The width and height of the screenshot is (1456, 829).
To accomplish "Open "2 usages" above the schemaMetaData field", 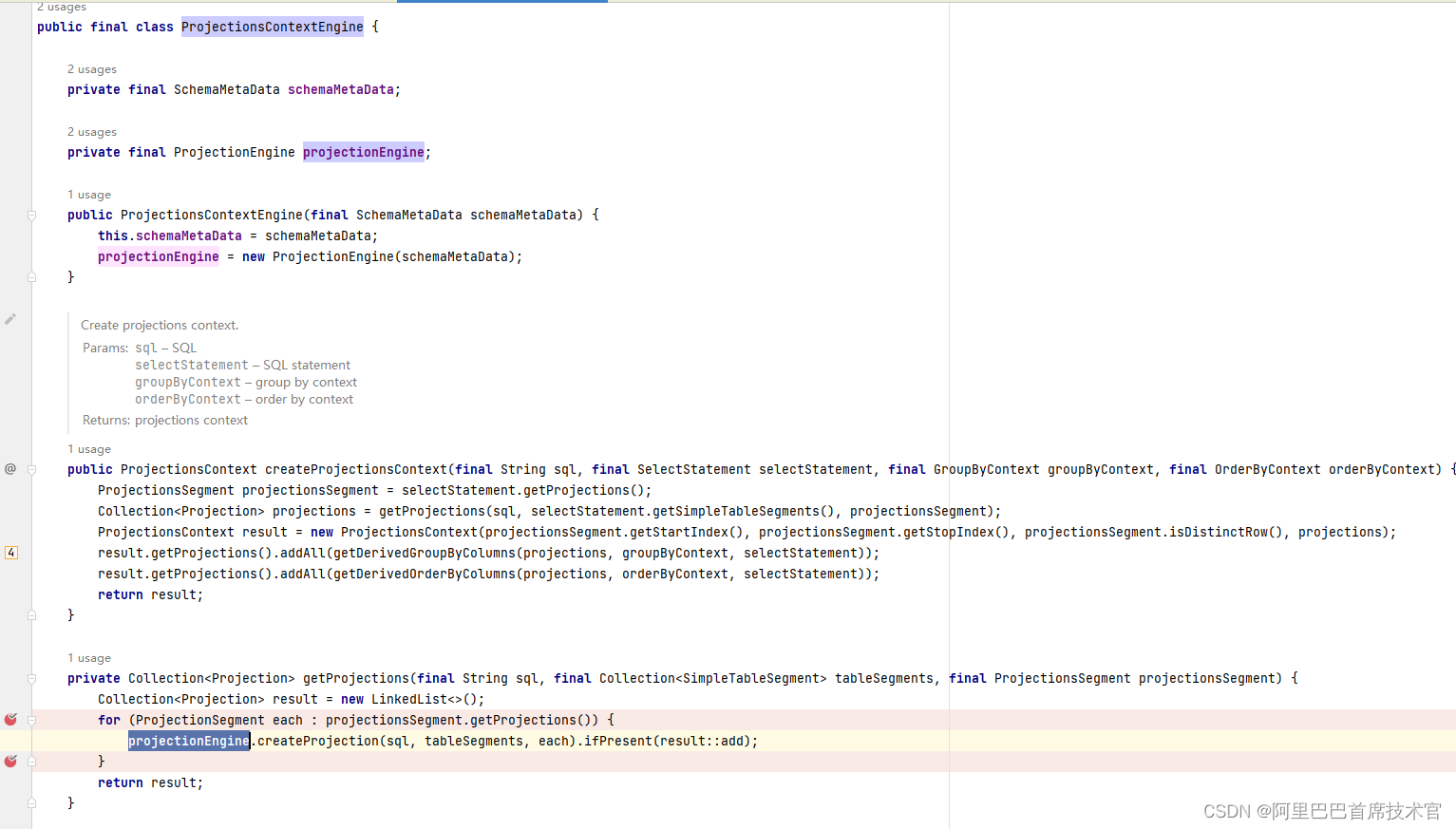I will 91,68.
